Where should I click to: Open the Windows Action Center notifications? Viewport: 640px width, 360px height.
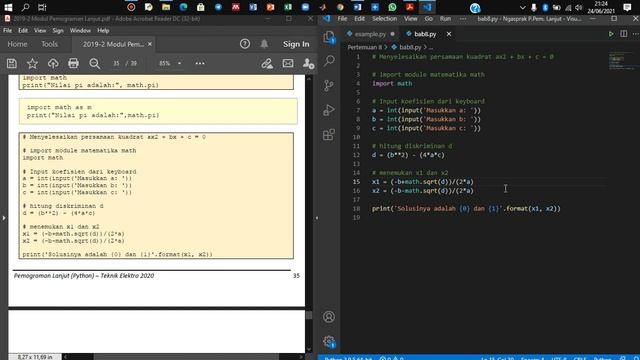[628, 7]
